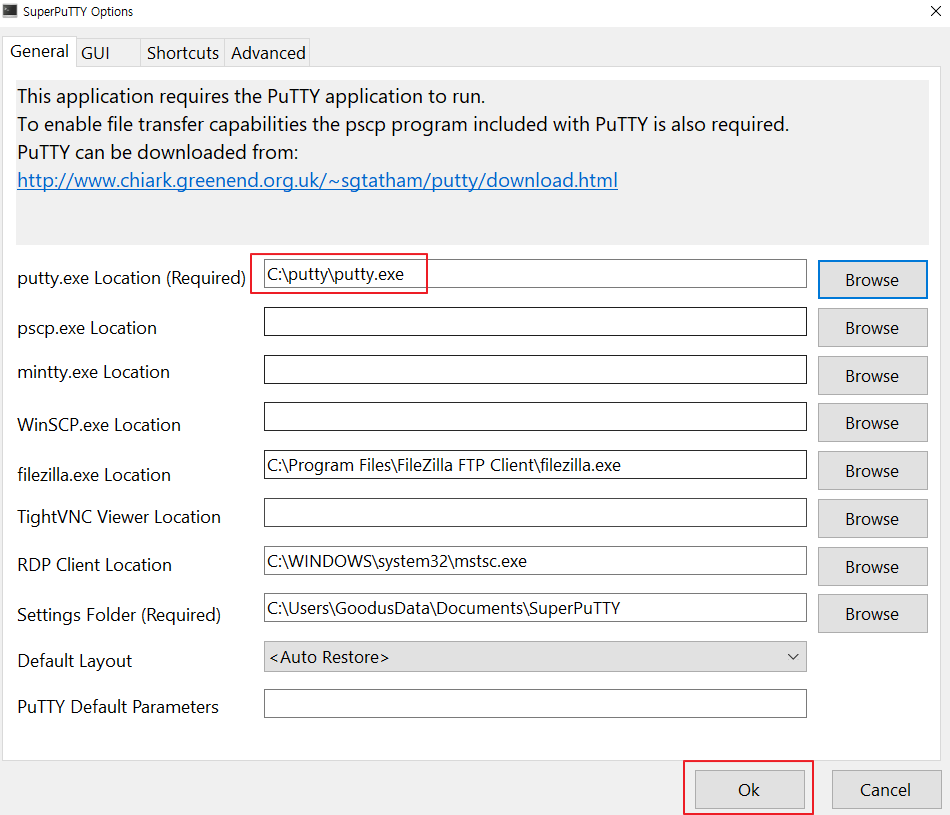Image resolution: width=950 pixels, height=815 pixels.
Task: Click the WinSCP.exe Location input field
Action: click(x=535, y=416)
